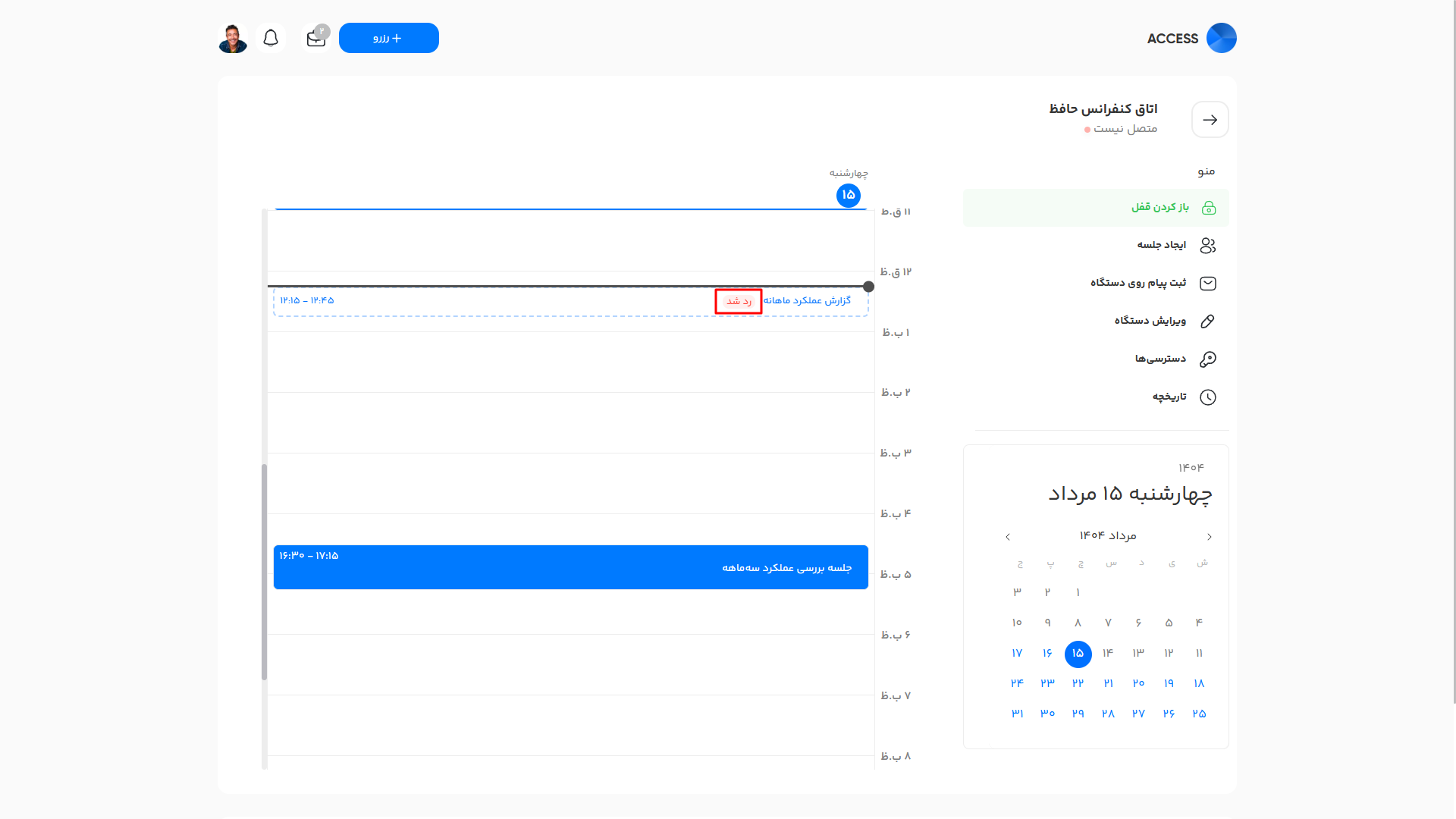Click the back arrow beside اتاق کنفرانس حافظ
The height and width of the screenshot is (819, 1456).
tap(1210, 119)
